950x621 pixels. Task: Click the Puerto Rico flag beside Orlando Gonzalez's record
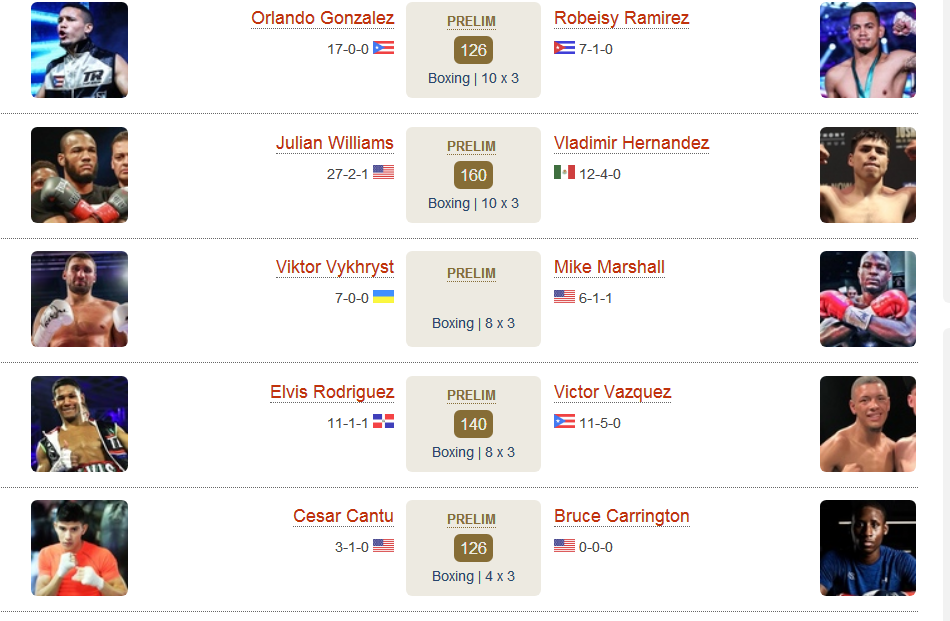pyautogui.click(x=383, y=48)
